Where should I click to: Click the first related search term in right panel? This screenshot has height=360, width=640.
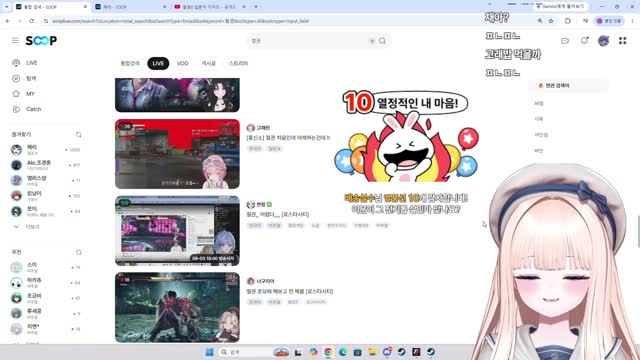(x=539, y=104)
